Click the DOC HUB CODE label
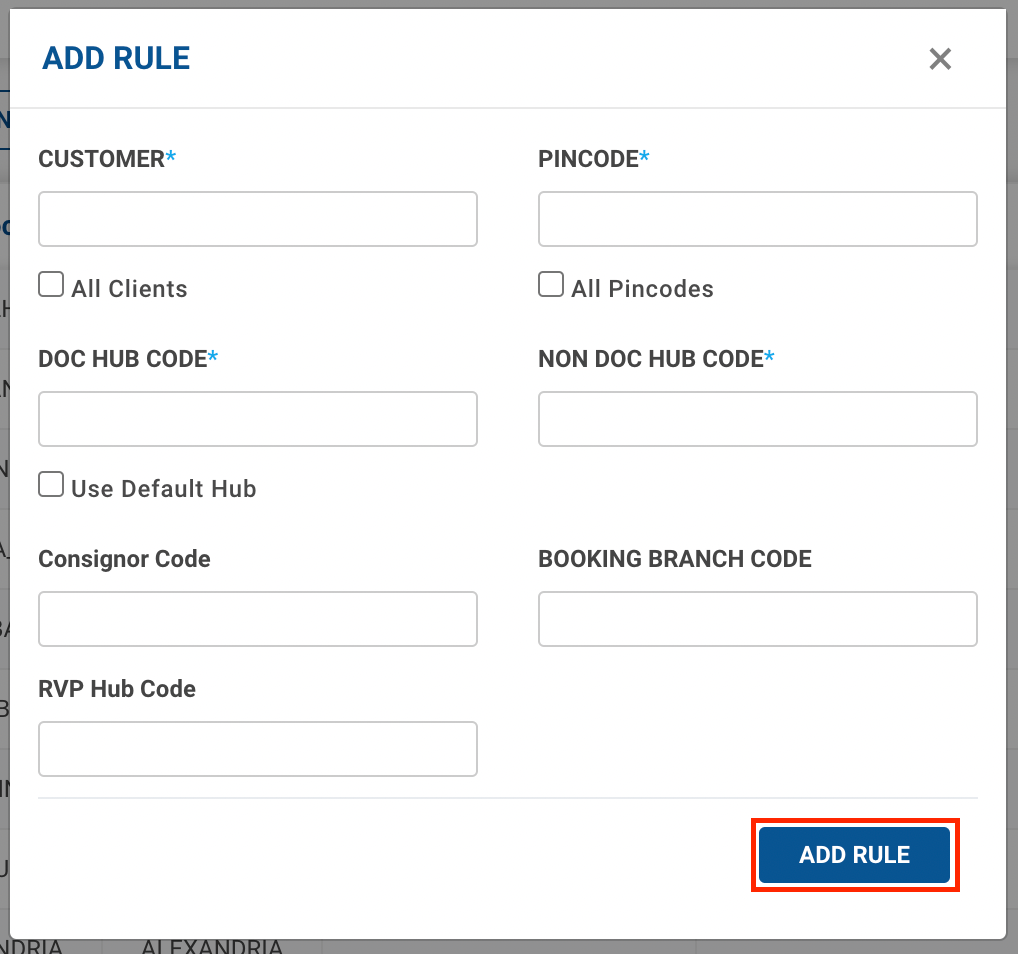 coord(122,359)
